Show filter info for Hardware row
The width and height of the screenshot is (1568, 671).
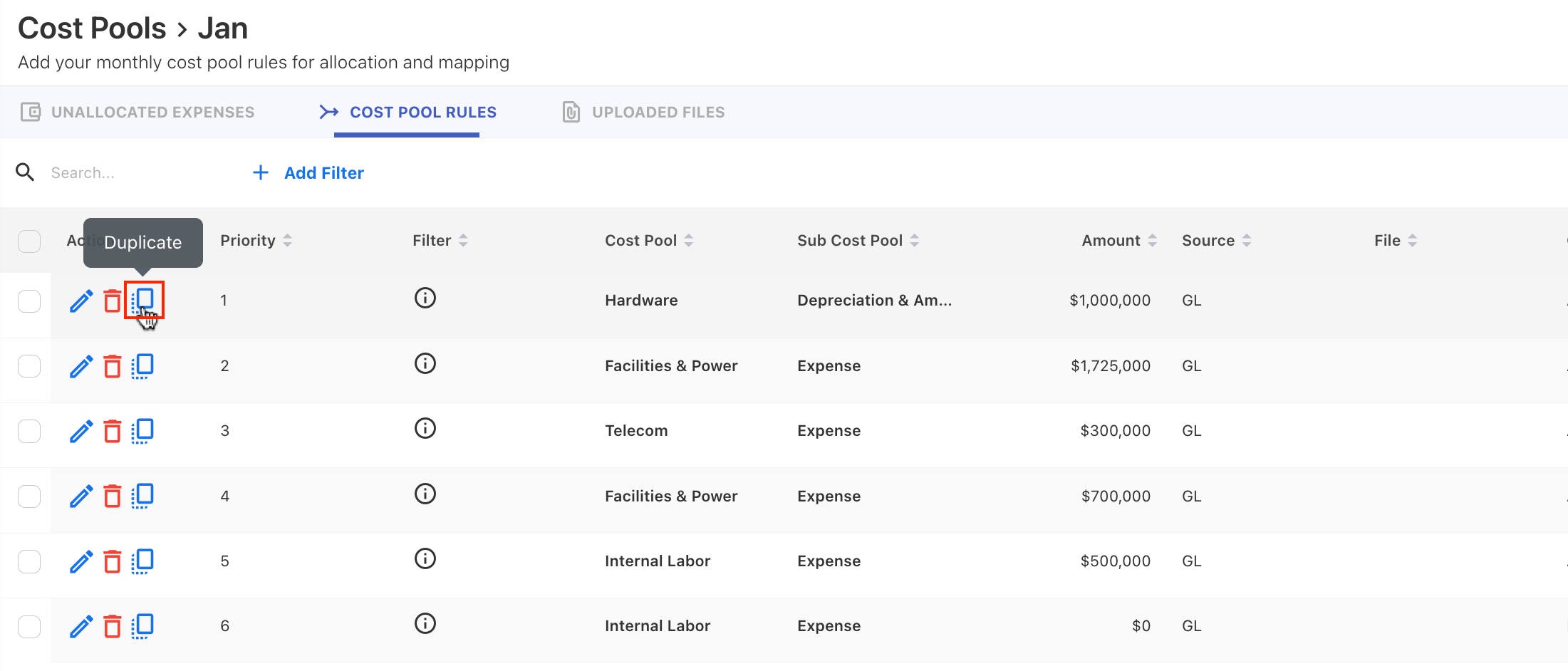pos(425,298)
